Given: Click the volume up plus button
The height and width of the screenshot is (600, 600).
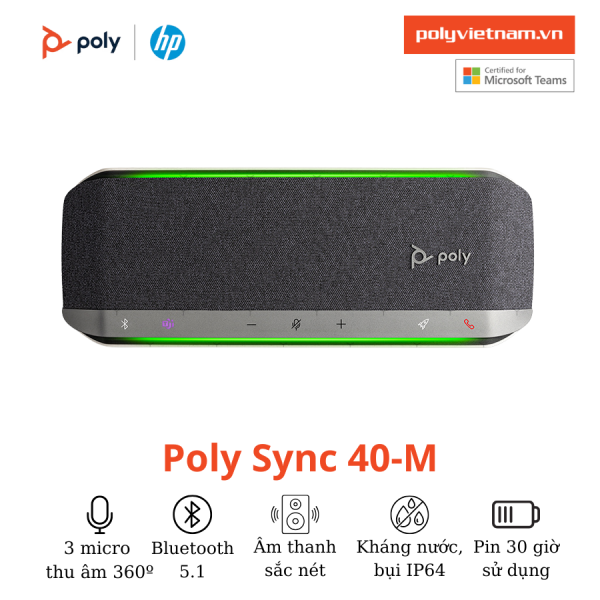Looking at the screenshot, I should tap(341, 324).
